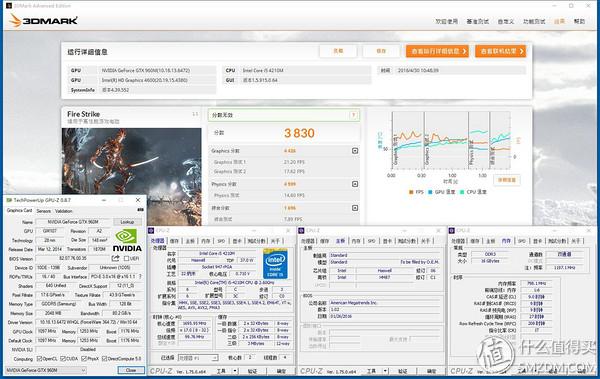Click the orange view online results button
Viewport: 600px width, 379px height.
(501, 51)
